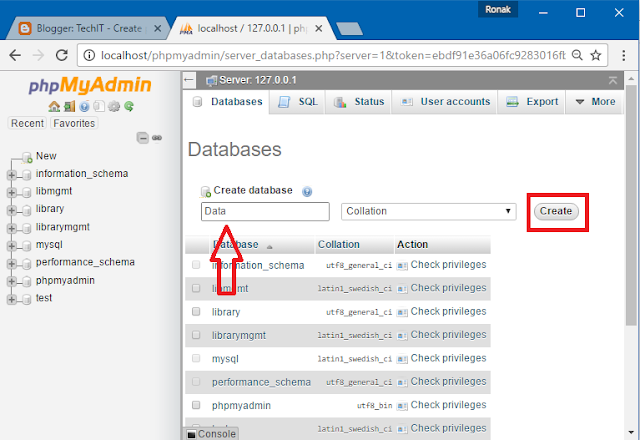Open phpMyAdmin documentation icon in sidebar
640x440 pixels.
84,107
